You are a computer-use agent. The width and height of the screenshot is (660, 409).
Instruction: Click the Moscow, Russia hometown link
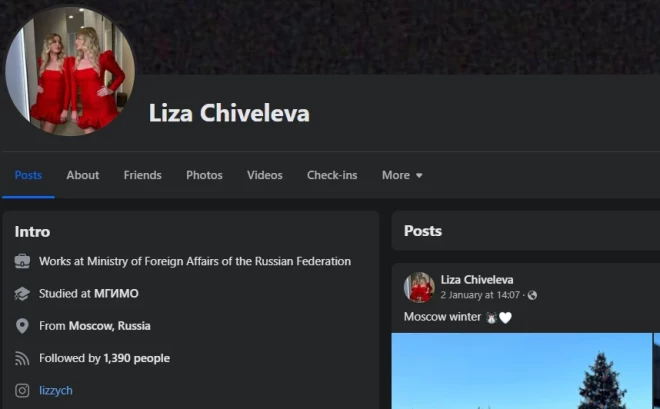[109, 326]
